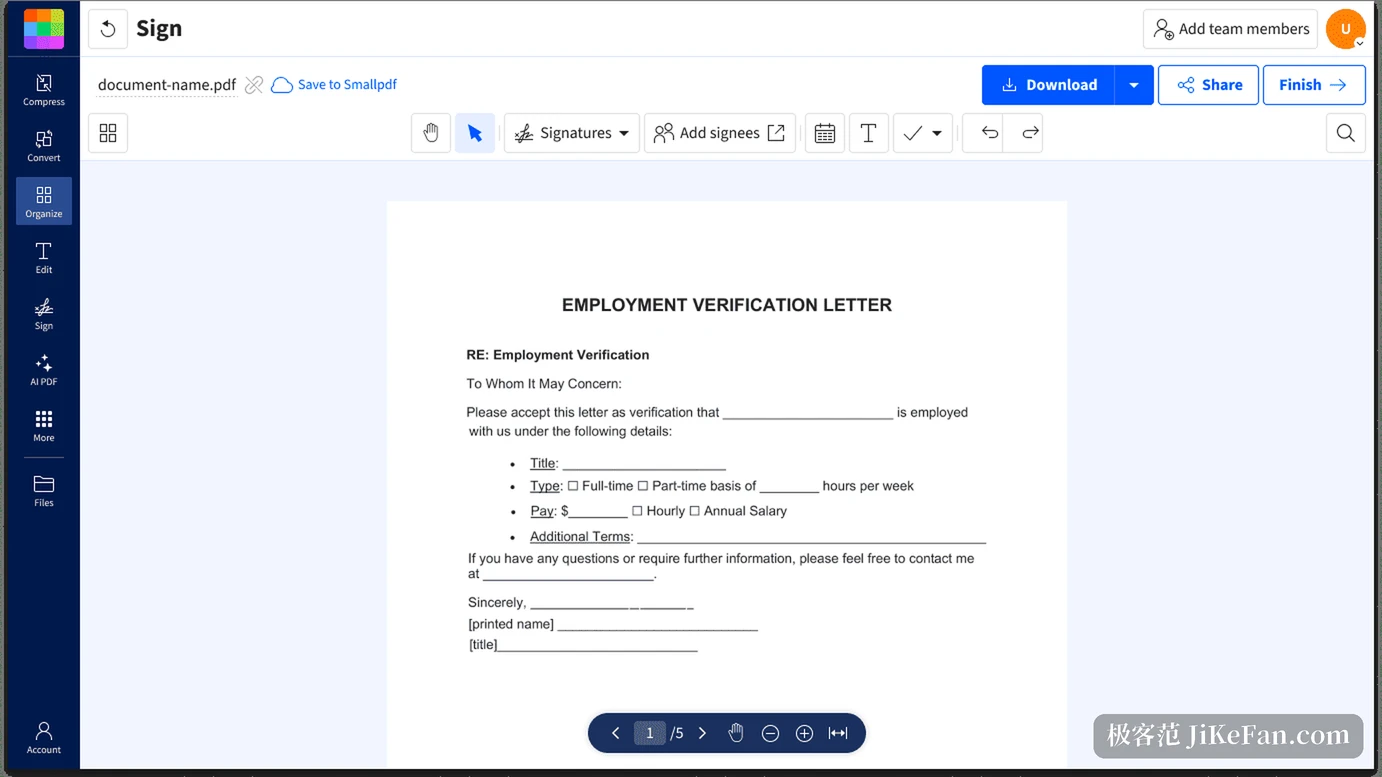
Task: Open Files in the sidebar
Action: point(44,491)
